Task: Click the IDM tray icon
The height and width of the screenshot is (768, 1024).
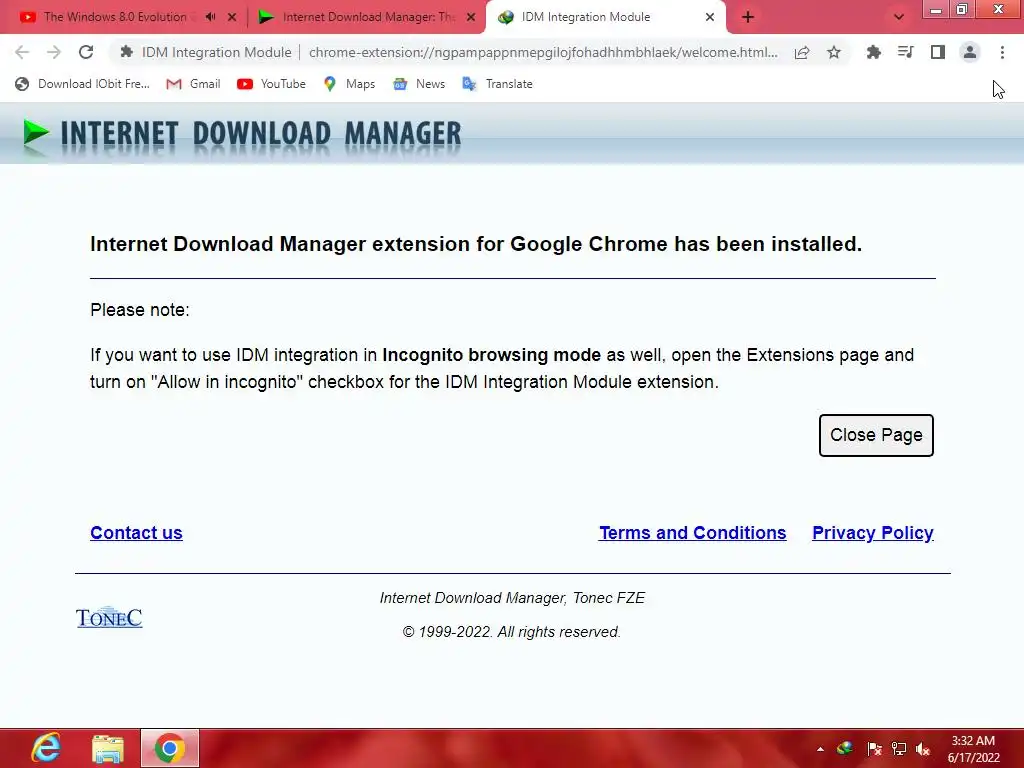Action: [844, 748]
